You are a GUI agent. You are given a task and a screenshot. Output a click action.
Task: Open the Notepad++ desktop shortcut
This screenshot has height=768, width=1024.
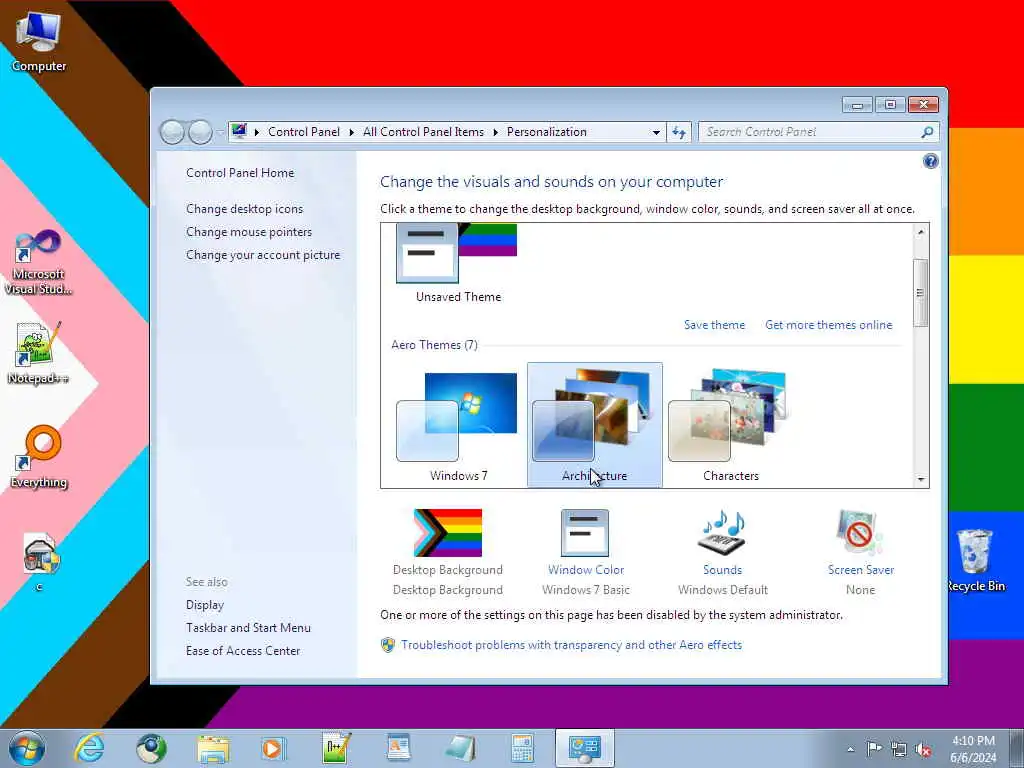[x=38, y=353]
